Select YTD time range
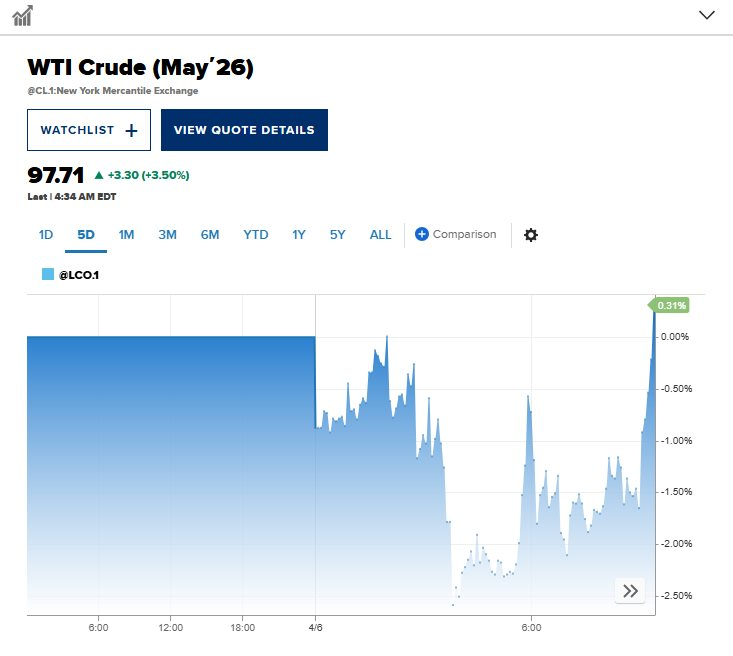Screen dimensions: 733x656 pos(256,235)
